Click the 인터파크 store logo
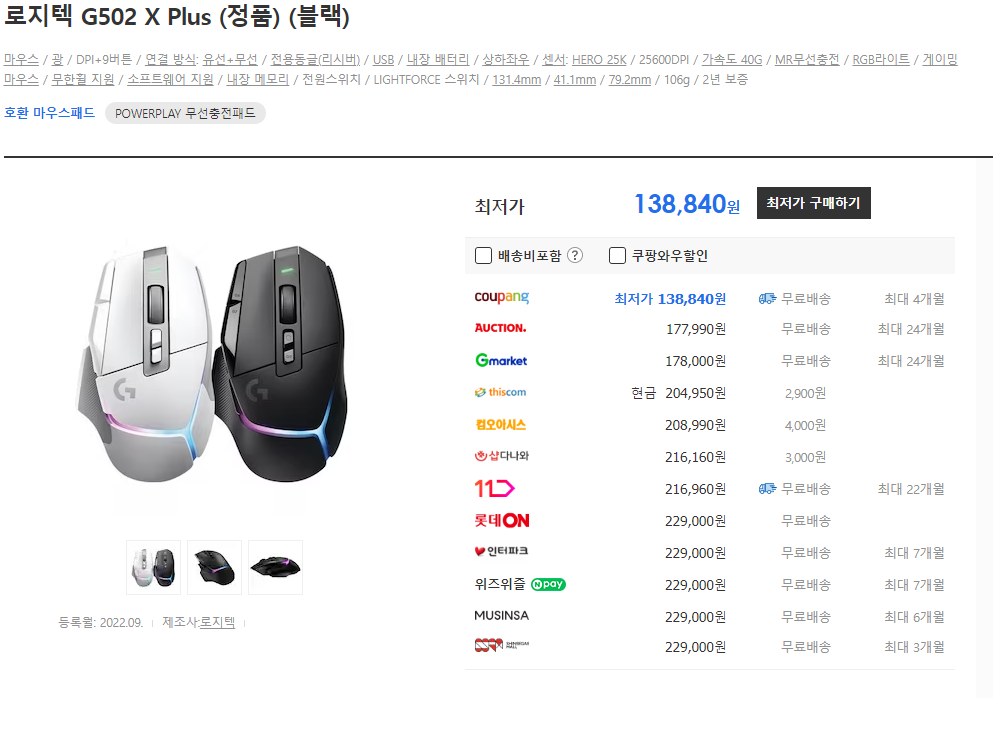Image resolution: width=993 pixels, height=732 pixels. click(x=501, y=552)
